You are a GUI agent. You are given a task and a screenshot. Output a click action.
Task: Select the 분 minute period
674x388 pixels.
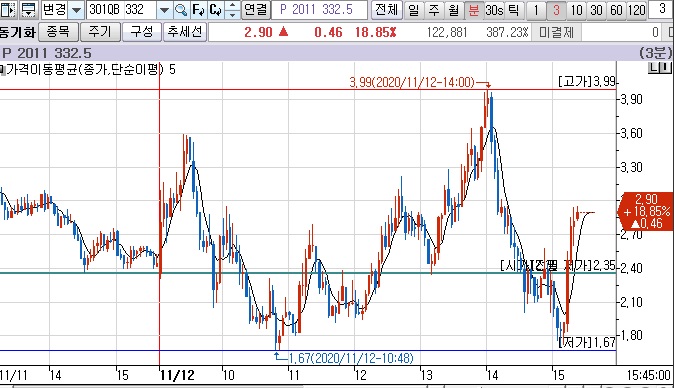click(x=474, y=10)
